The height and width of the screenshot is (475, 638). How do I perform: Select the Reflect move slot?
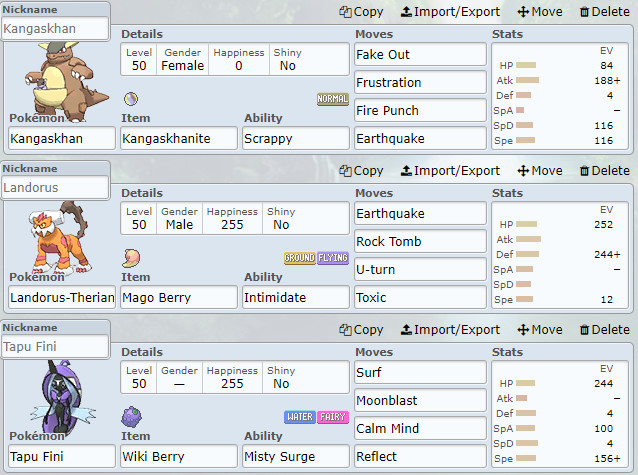(420, 456)
